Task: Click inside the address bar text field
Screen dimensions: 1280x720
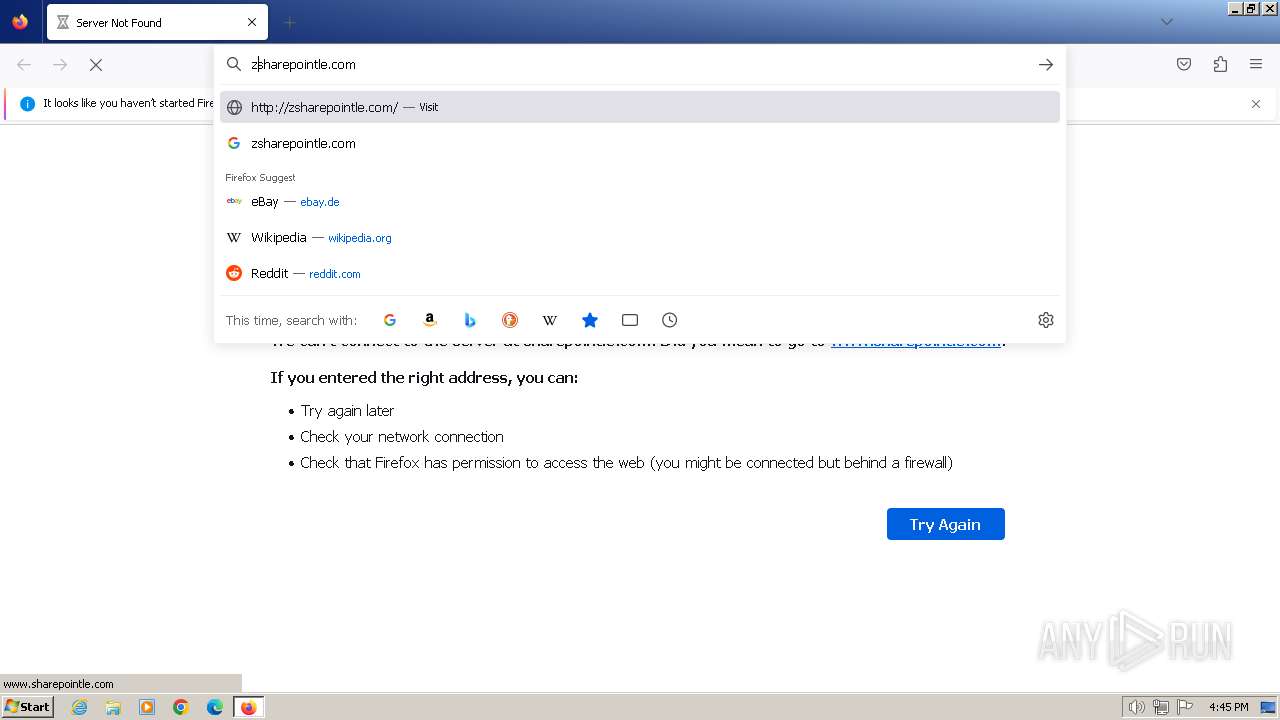Action: [640, 64]
